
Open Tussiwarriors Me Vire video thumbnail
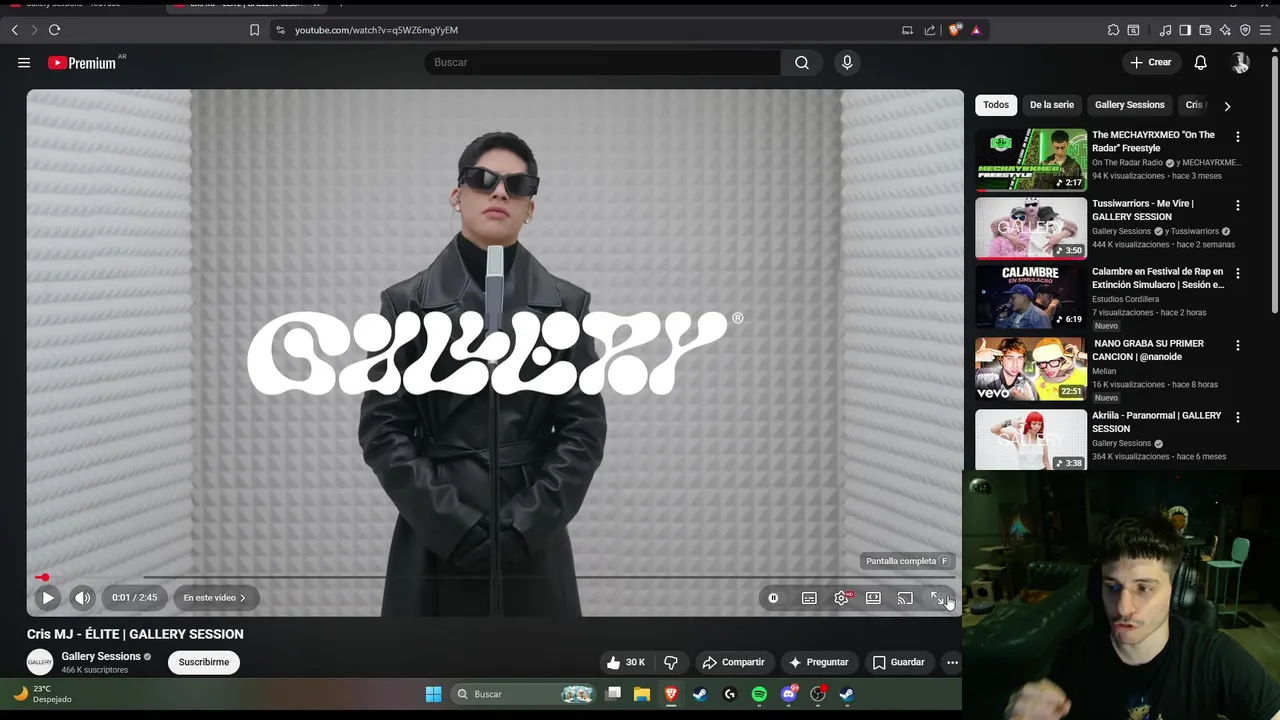pos(1031,228)
